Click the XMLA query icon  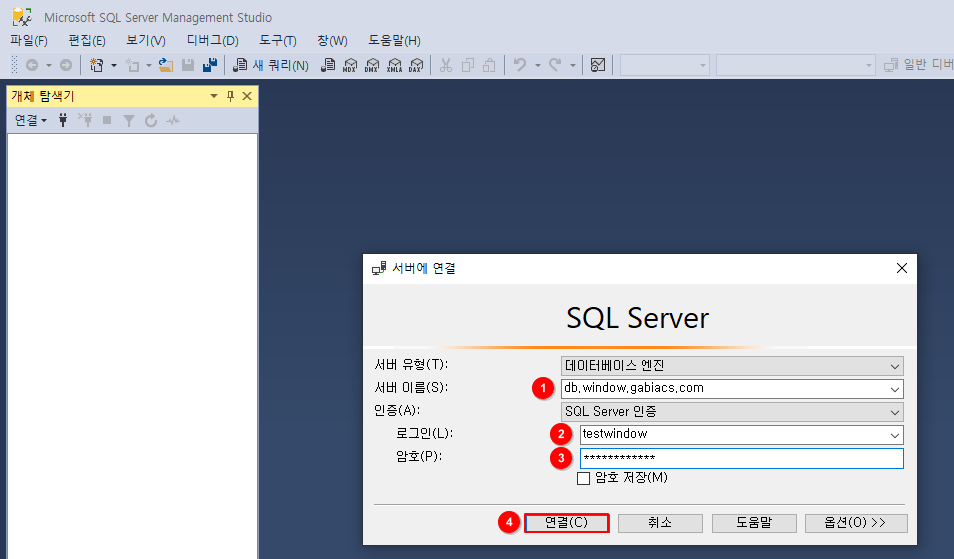(x=394, y=65)
